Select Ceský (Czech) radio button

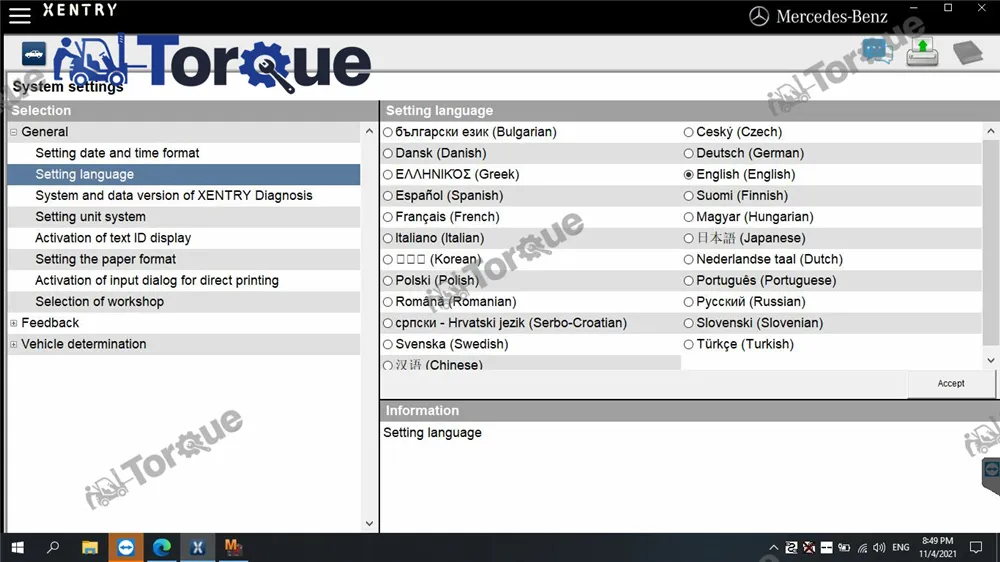click(x=688, y=132)
